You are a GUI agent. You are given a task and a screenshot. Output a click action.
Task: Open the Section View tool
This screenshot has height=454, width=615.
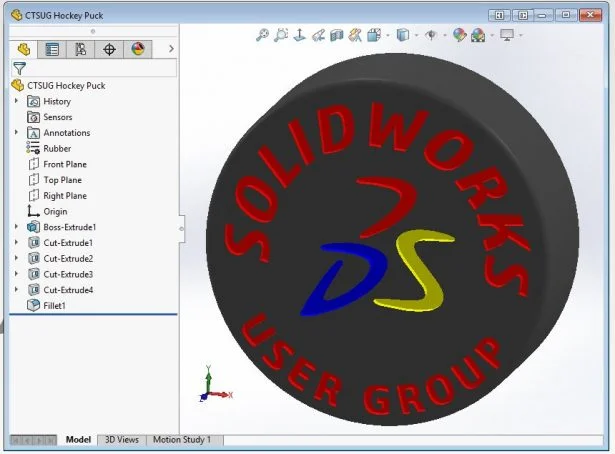tap(337, 35)
